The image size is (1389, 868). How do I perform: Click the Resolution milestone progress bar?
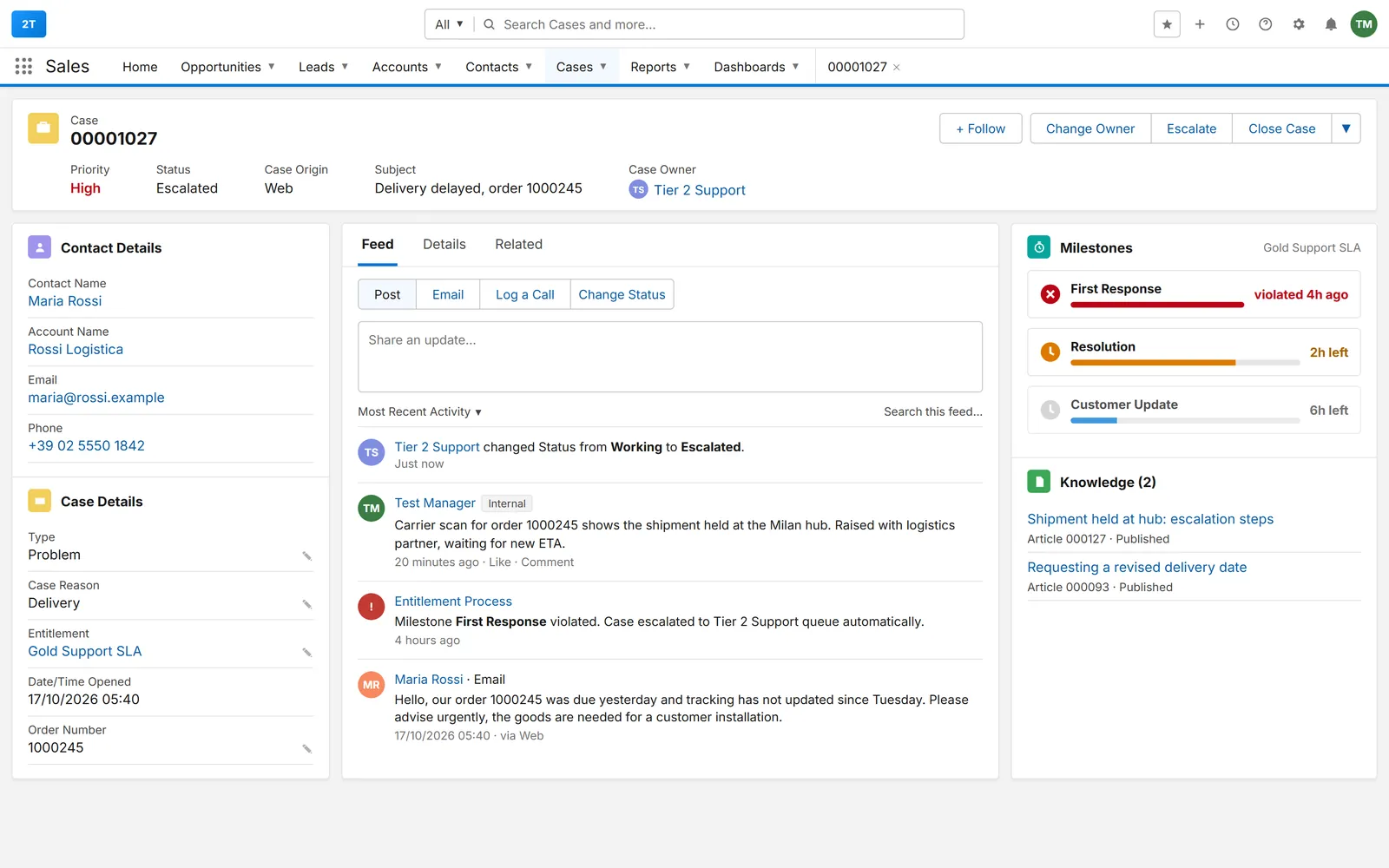1185,363
